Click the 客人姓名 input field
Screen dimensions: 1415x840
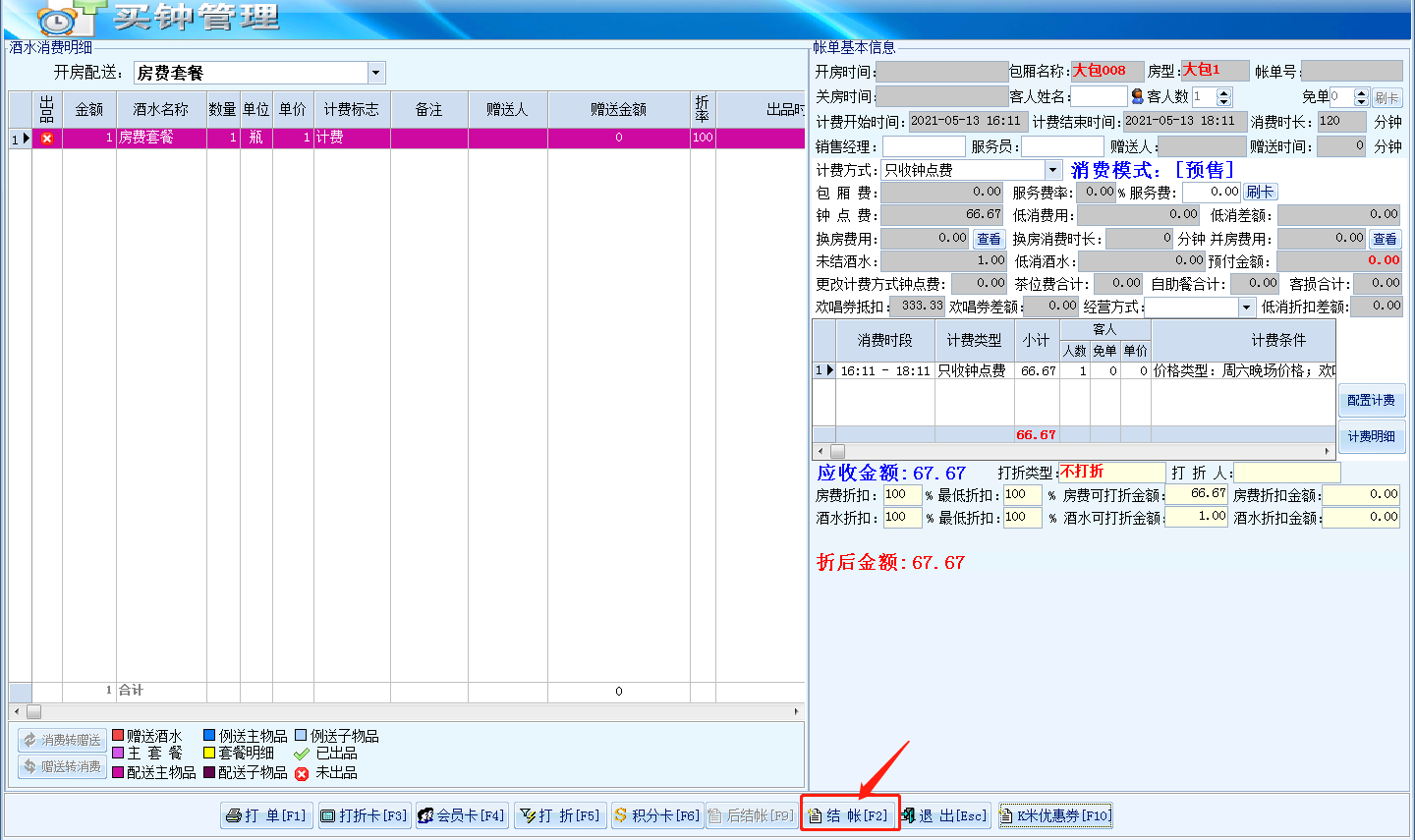point(1099,96)
